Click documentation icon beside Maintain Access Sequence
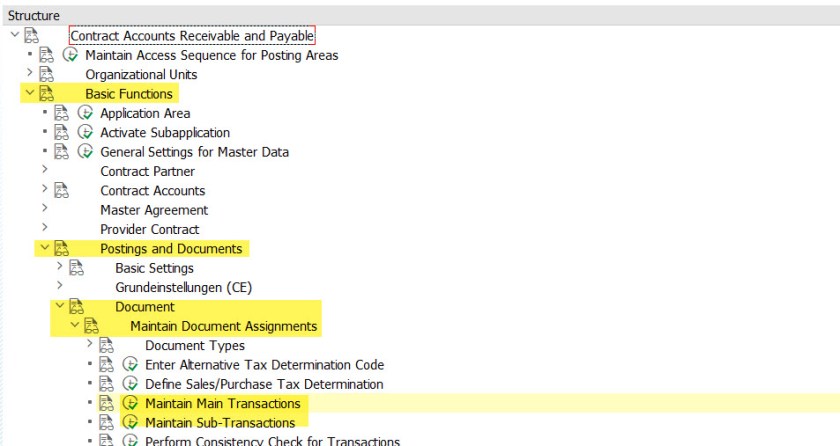The image size is (840, 446). (x=47, y=55)
